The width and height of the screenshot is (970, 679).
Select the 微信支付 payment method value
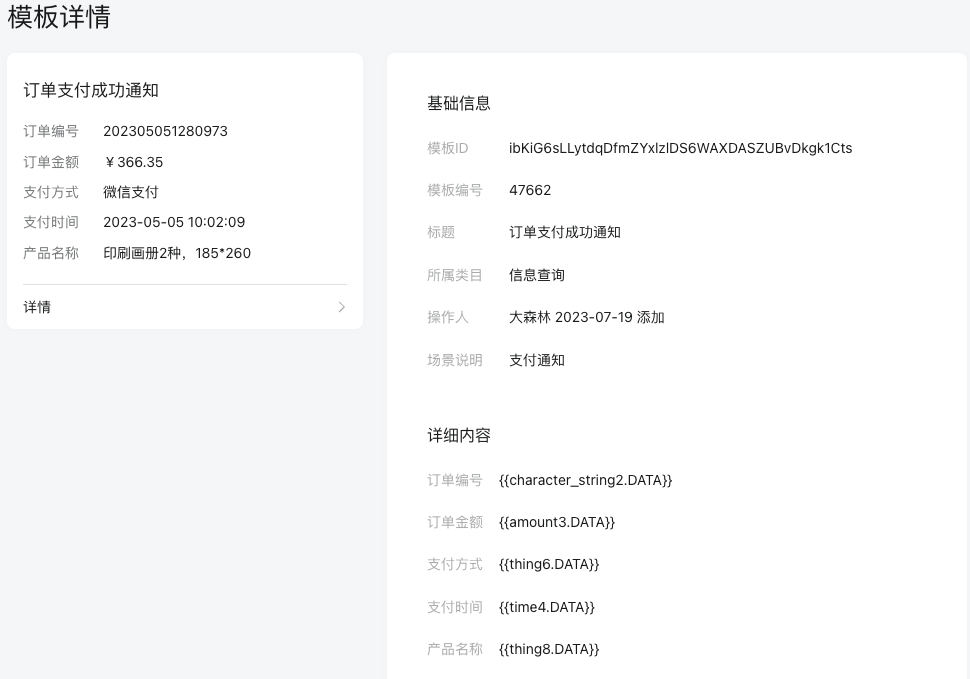point(130,192)
